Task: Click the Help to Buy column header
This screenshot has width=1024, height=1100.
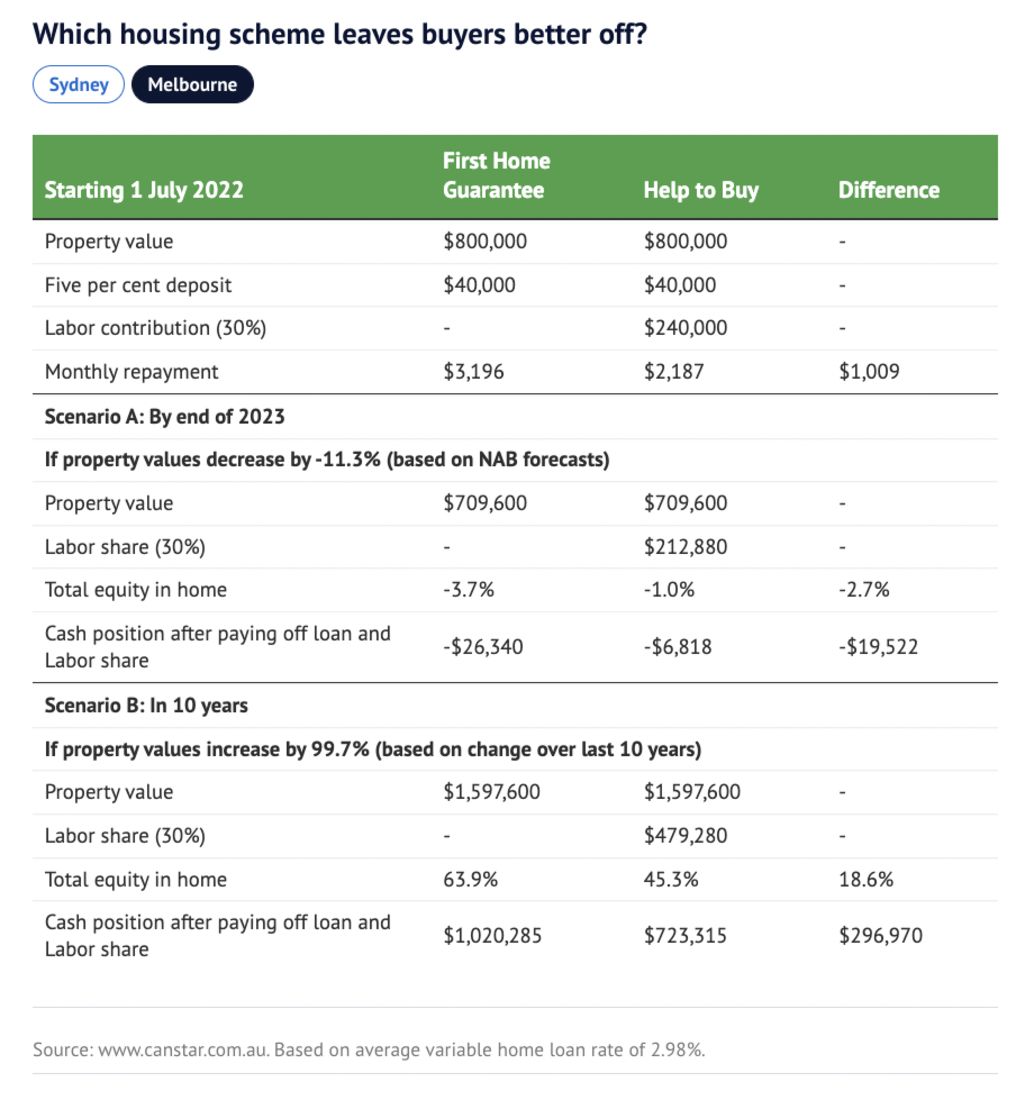Action: [x=700, y=190]
